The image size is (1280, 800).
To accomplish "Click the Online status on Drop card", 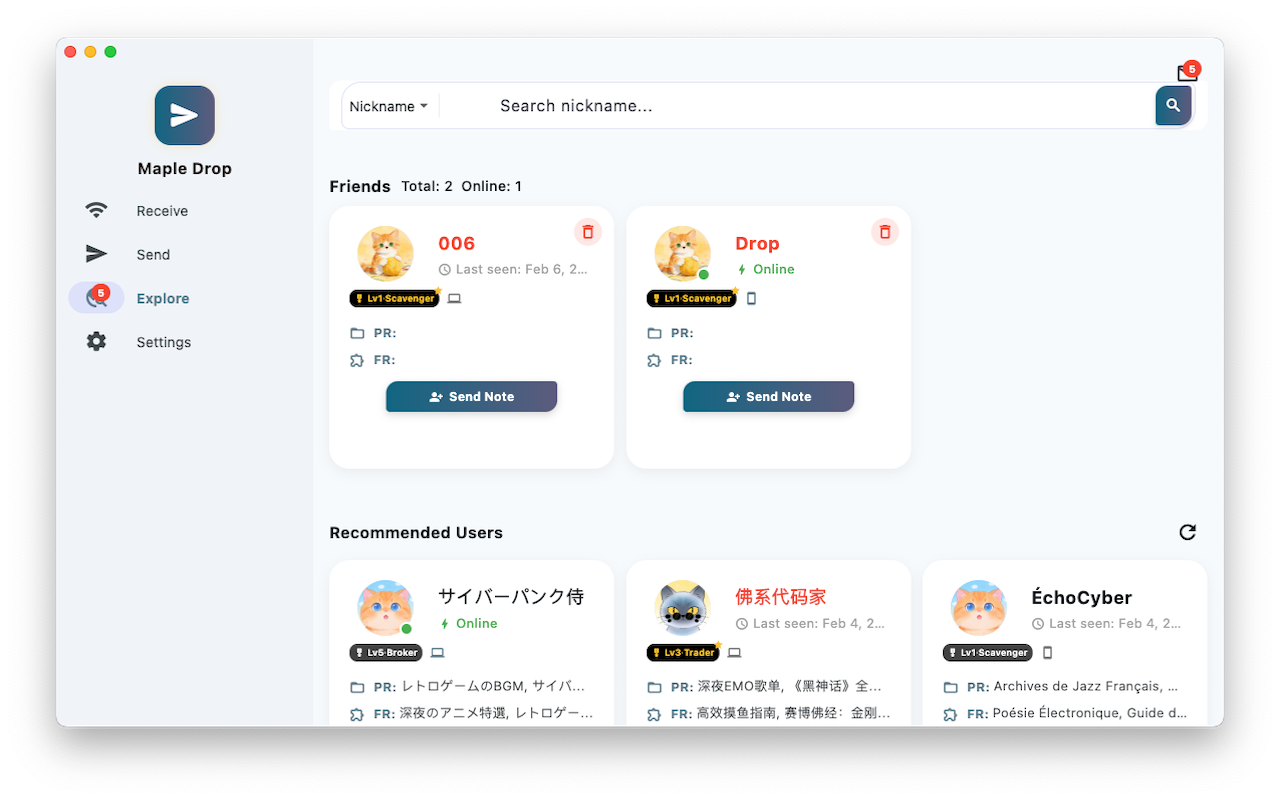I will [765, 270].
